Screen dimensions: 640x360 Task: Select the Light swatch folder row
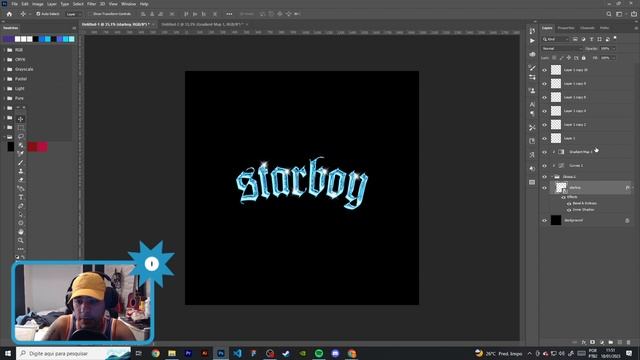tap(37, 89)
